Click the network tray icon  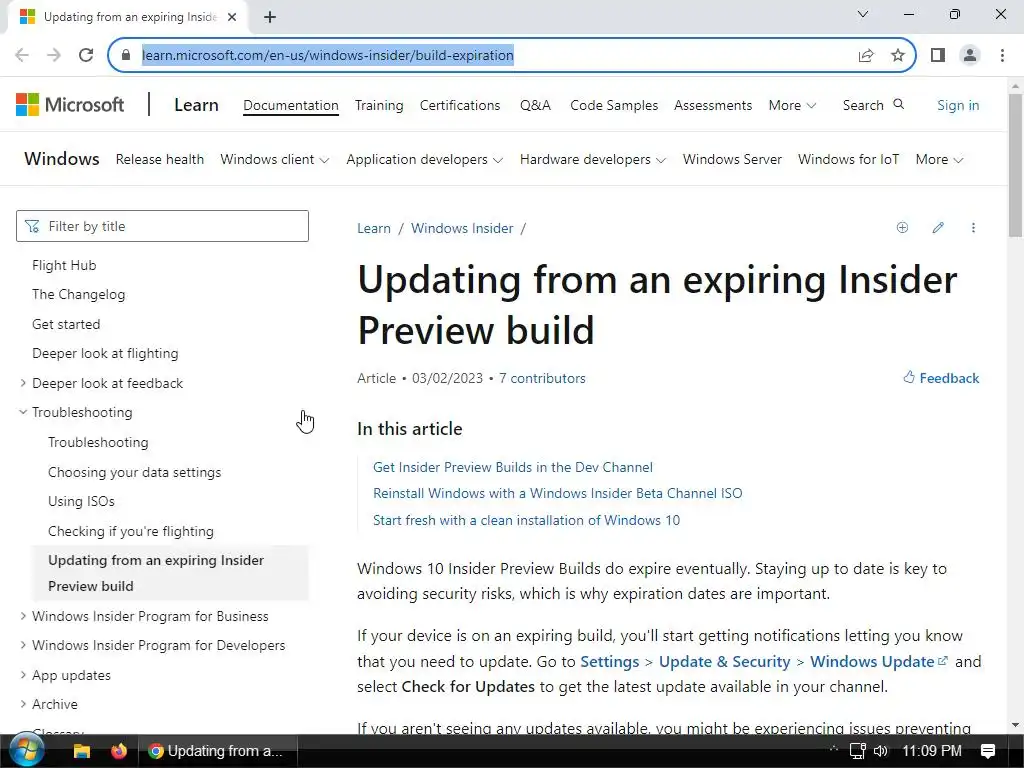pyautogui.click(x=857, y=751)
